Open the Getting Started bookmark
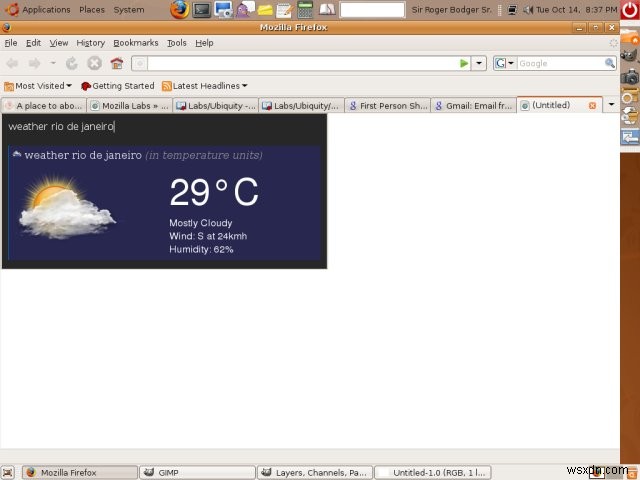The width and height of the screenshot is (640, 480). point(118,86)
